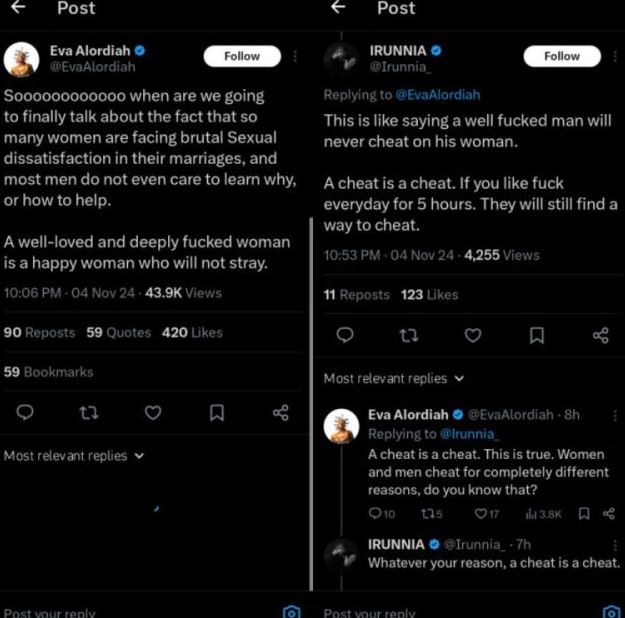The image size is (625, 618).
Task: Bookmark IRUNNIA's reply post
Action: tap(537, 335)
